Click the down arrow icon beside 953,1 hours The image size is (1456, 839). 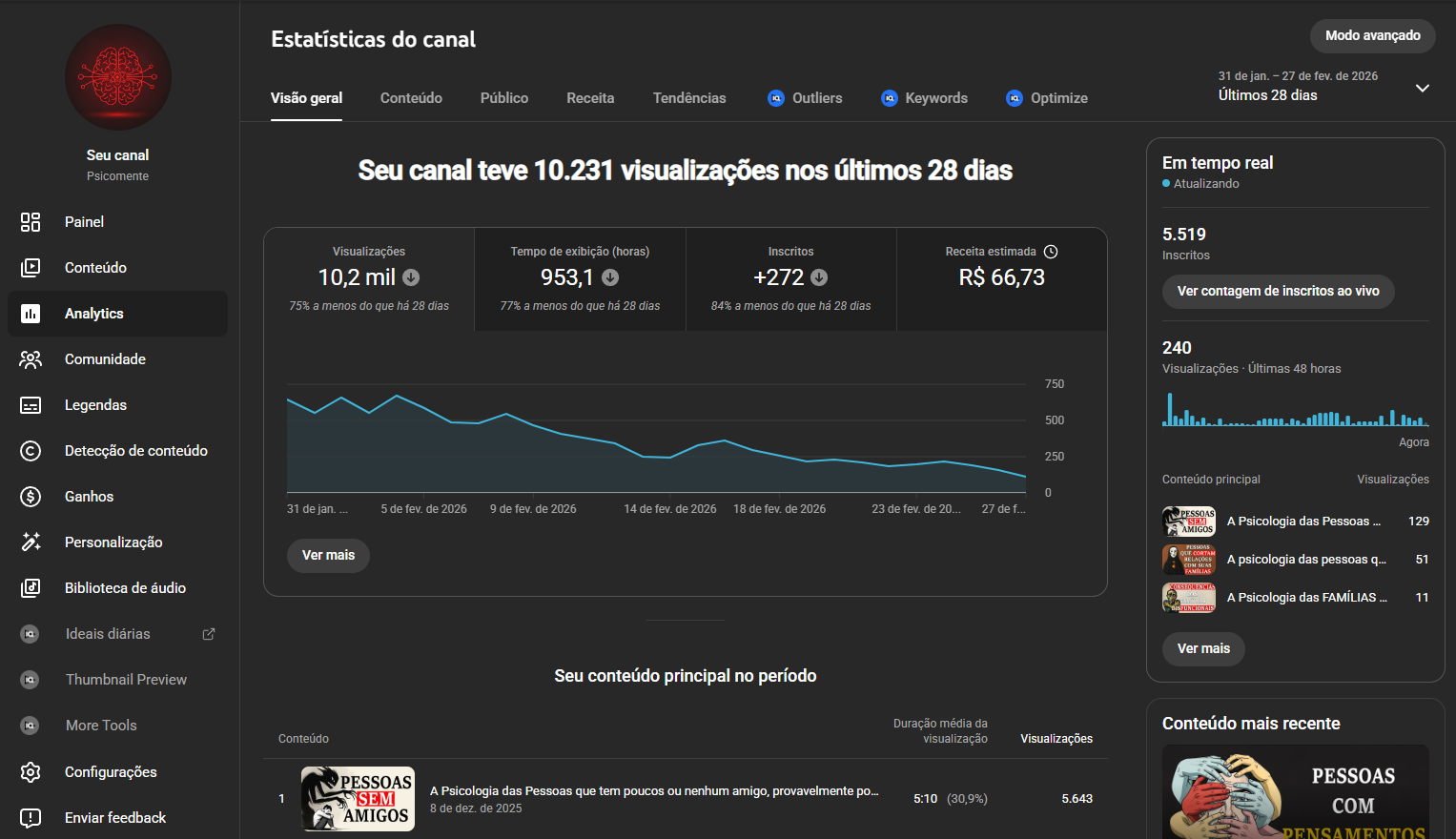pyautogui.click(x=610, y=277)
